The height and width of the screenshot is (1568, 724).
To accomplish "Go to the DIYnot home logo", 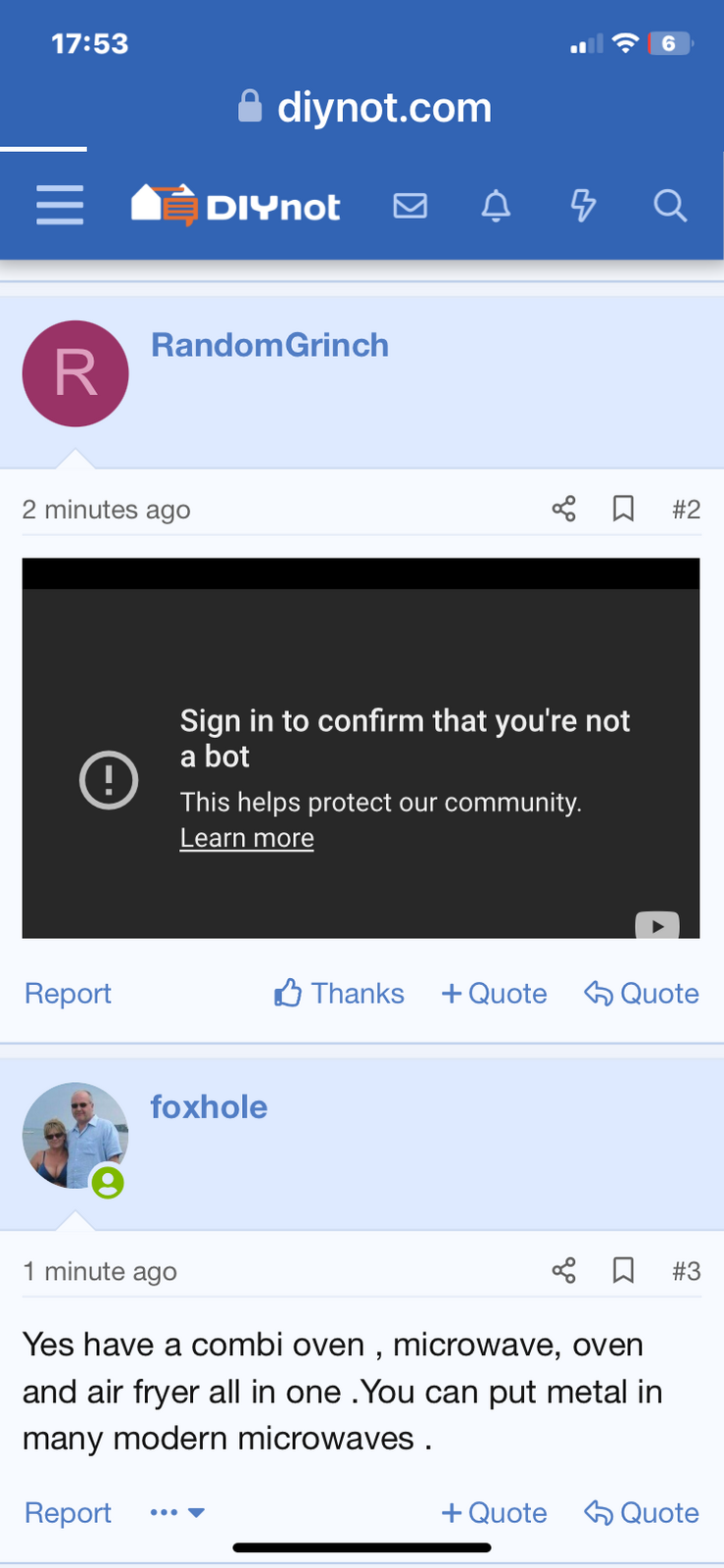I will pos(236,206).
